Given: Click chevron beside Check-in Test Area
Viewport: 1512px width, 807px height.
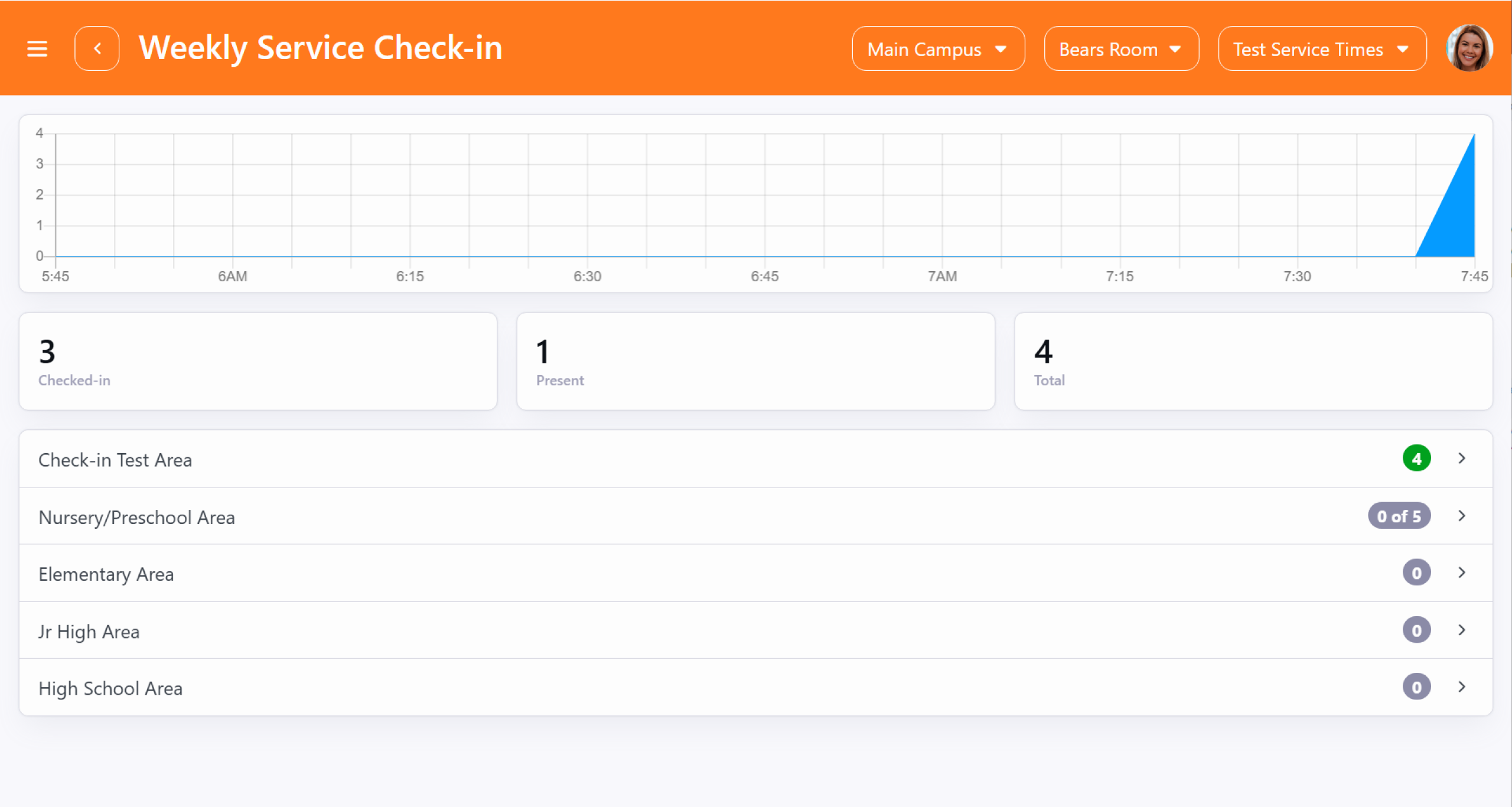Looking at the screenshot, I should pos(1462,458).
